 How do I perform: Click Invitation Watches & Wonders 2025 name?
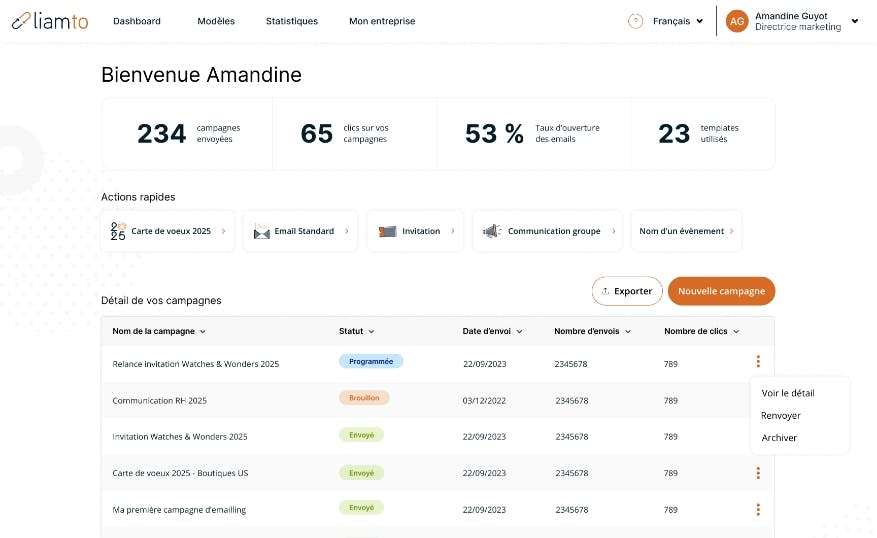tap(180, 437)
